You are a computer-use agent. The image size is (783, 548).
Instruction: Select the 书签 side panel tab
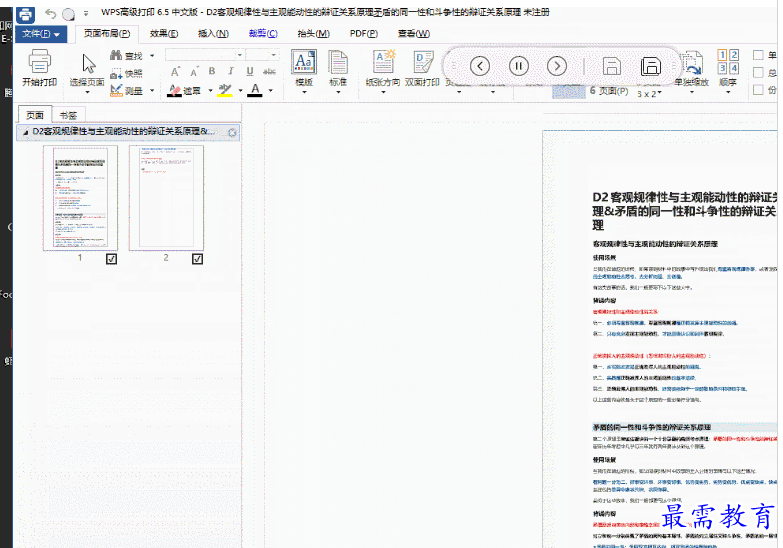coord(68,115)
